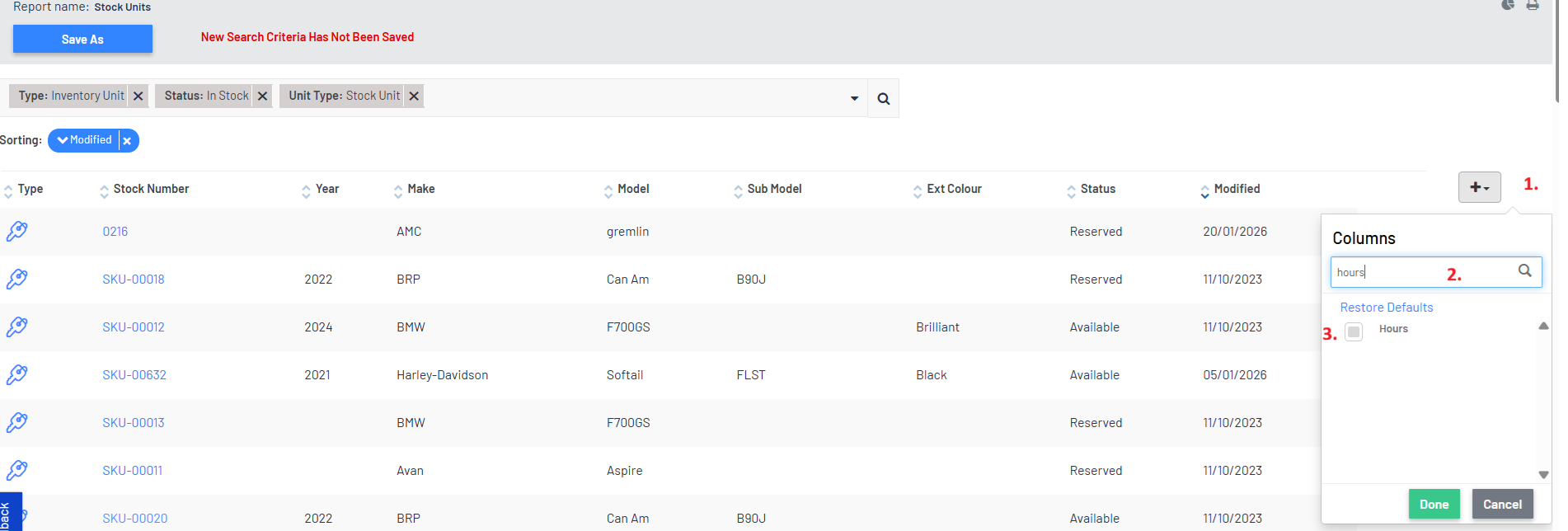The image size is (1568, 531).
Task: Remove the Unit Type: Stock Unit filter
Action: (x=414, y=96)
